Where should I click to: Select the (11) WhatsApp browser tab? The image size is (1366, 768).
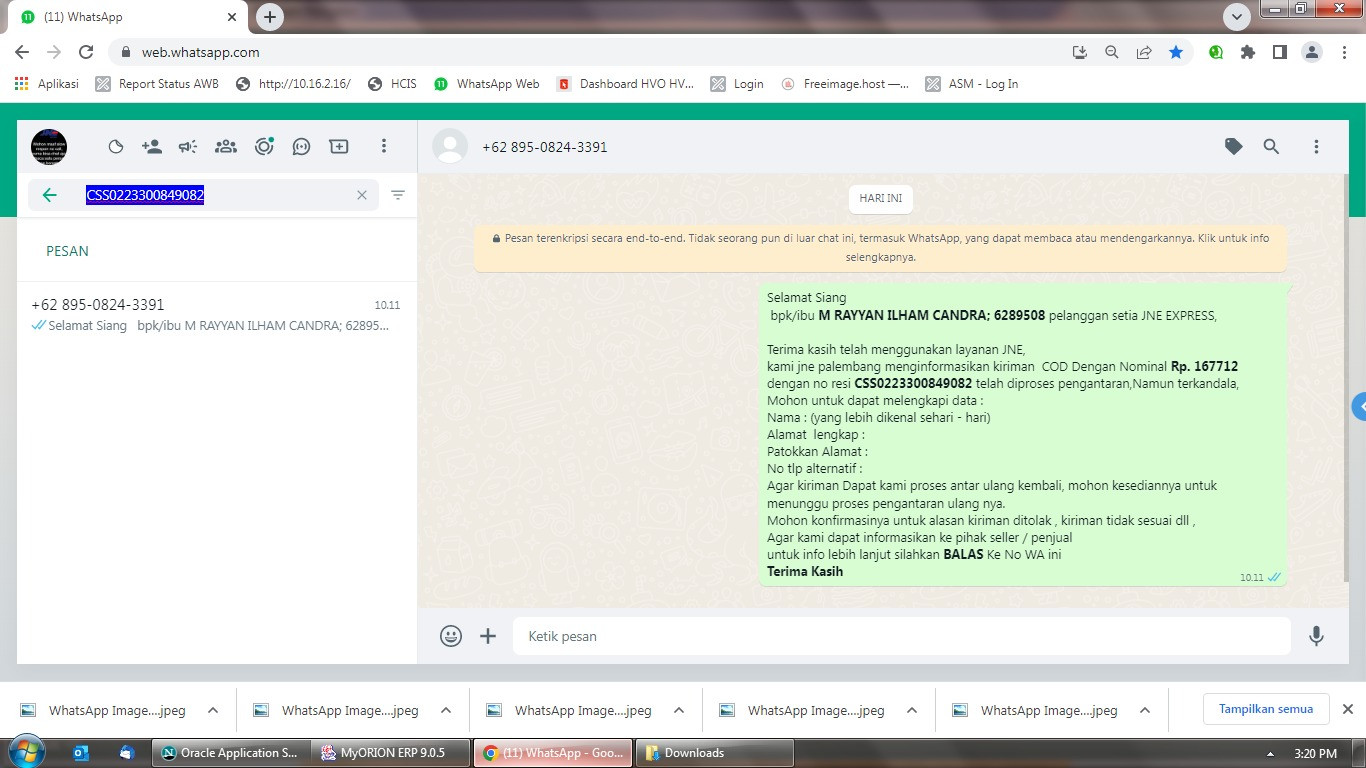point(130,17)
